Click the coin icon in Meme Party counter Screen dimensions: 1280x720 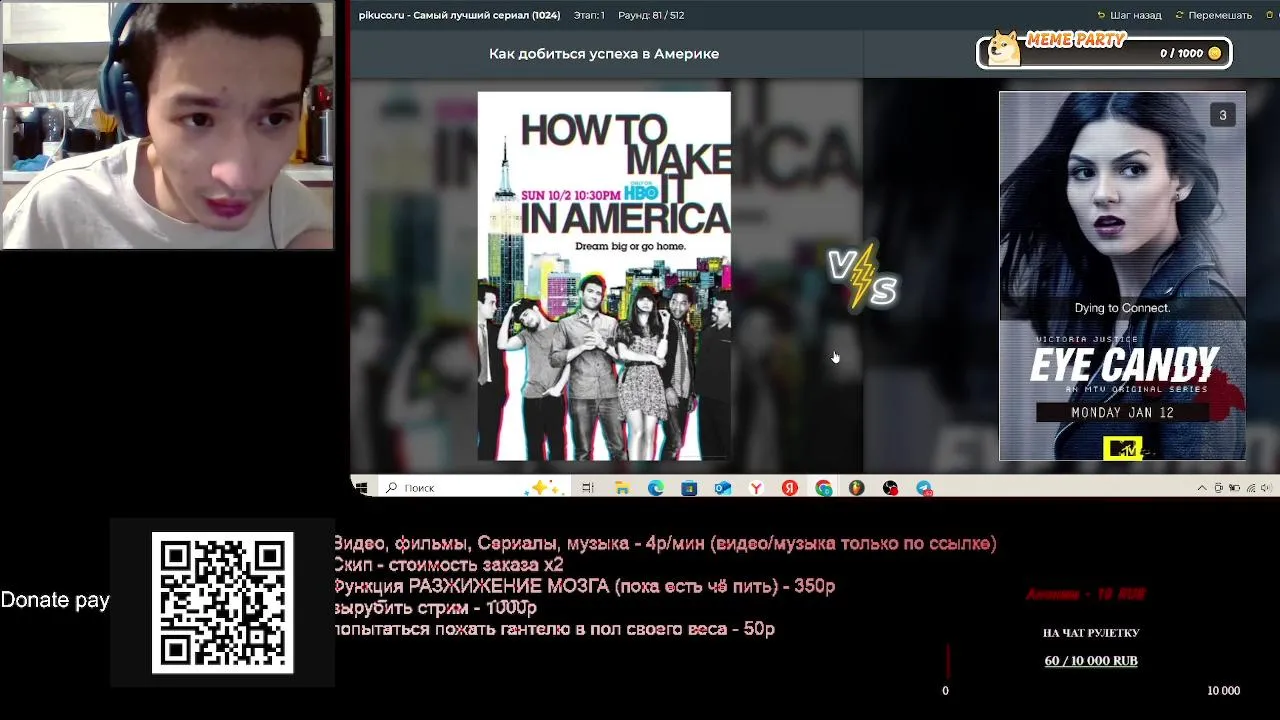click(x=1215, y=53)
